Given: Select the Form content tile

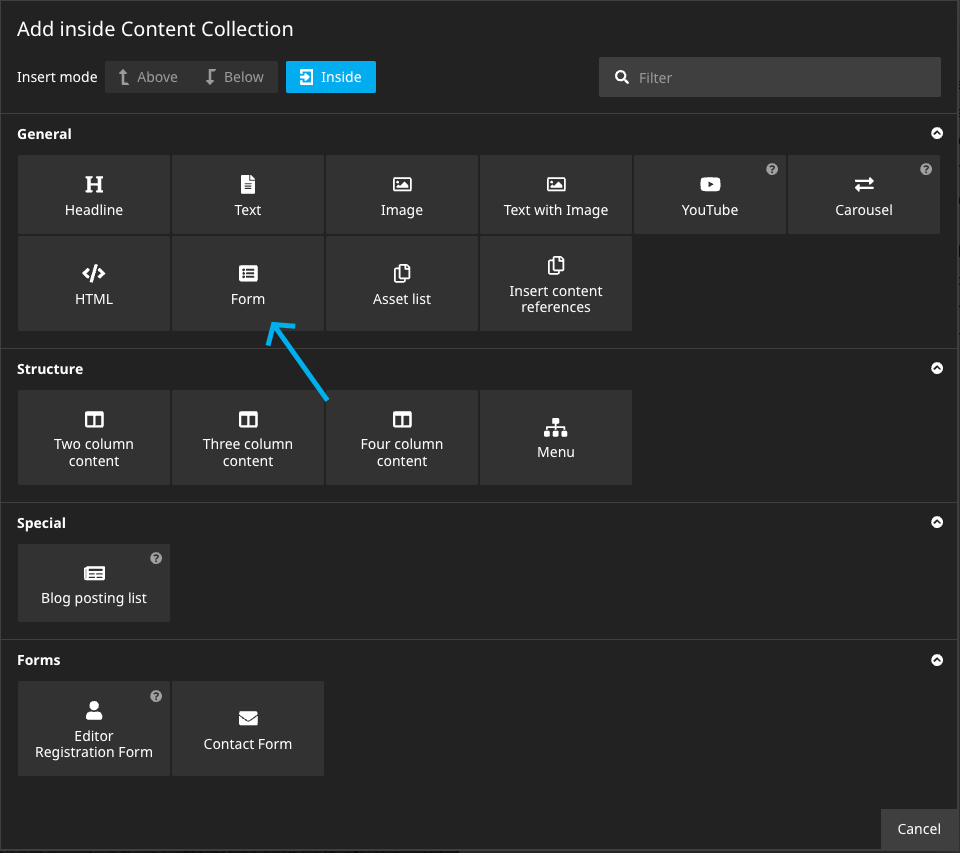Looking at the screenshot, I should [248, 283].
